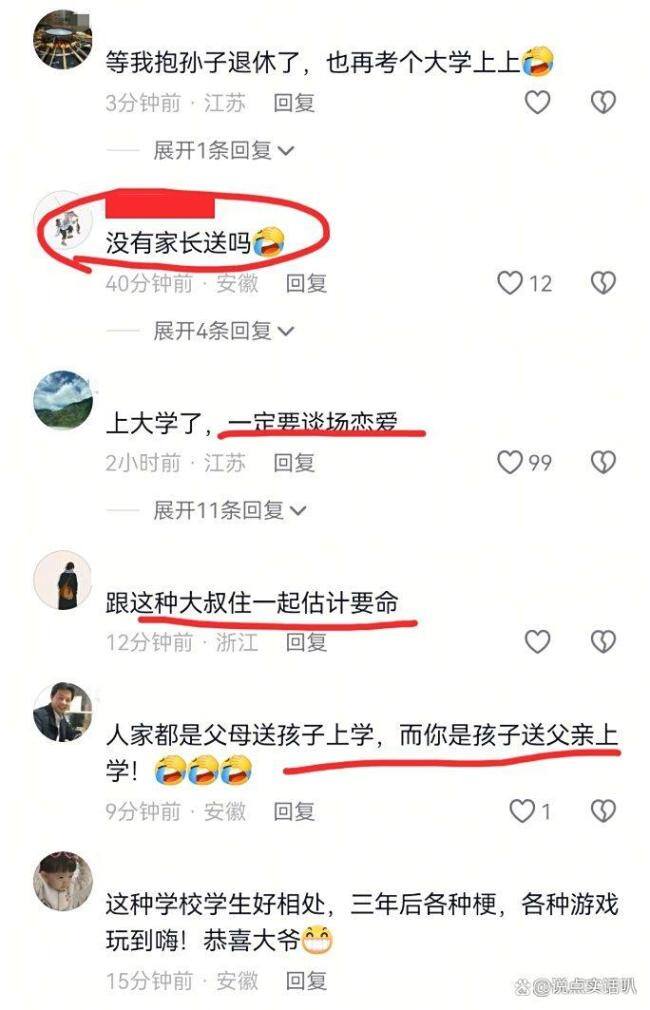Expand 展开4条回复 replies
This screenshot has width=650, height=1010.
(224, 331)
